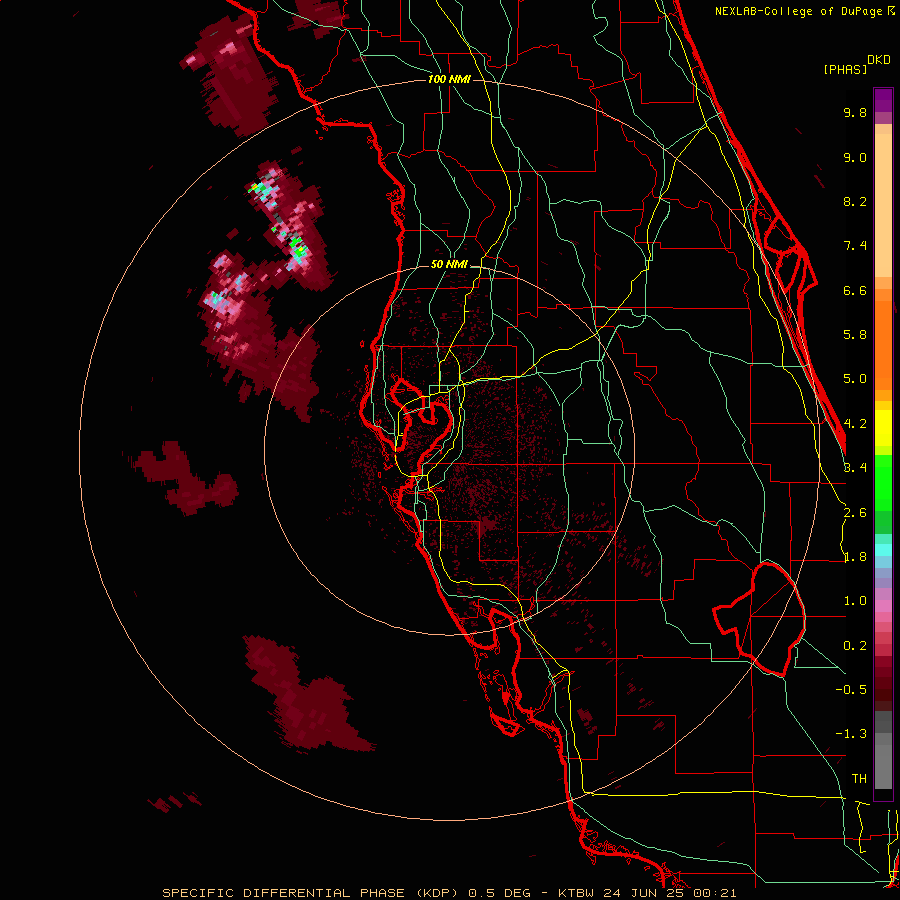Pick the yellow band beside 4.2
The image size is (900, 900).
pyautogui.click(x=883, y=428)
